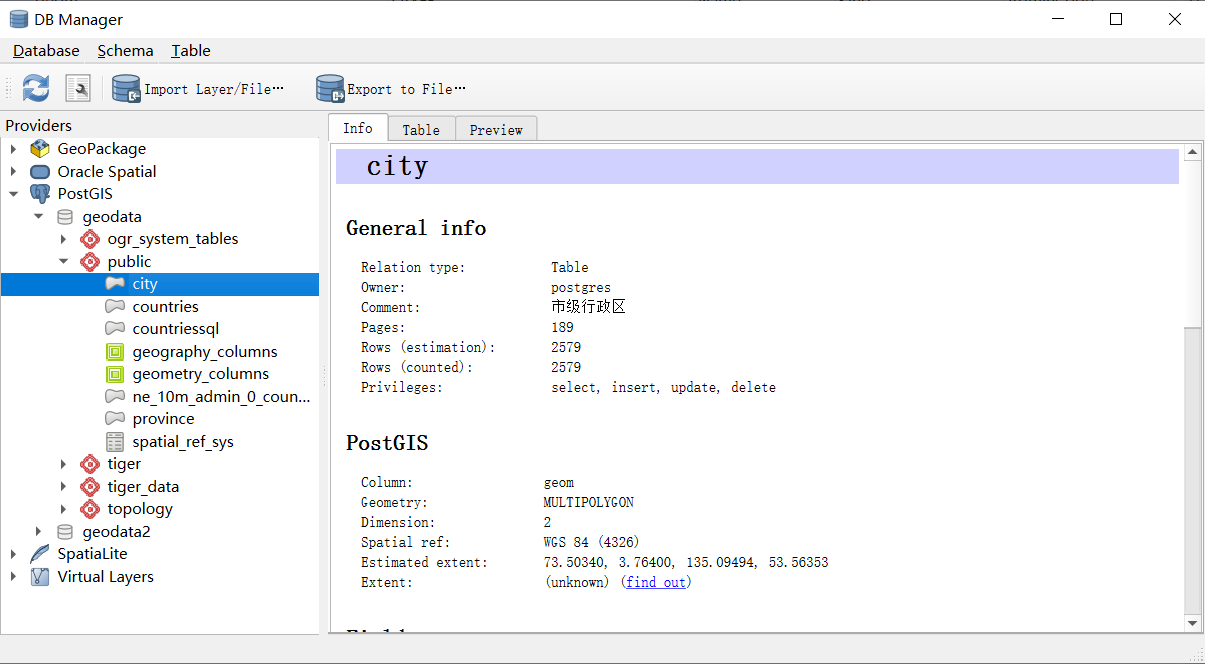Click the PostGIS provider icon
The width and height of the screenshot is (1205, 664).
point(38,193)
